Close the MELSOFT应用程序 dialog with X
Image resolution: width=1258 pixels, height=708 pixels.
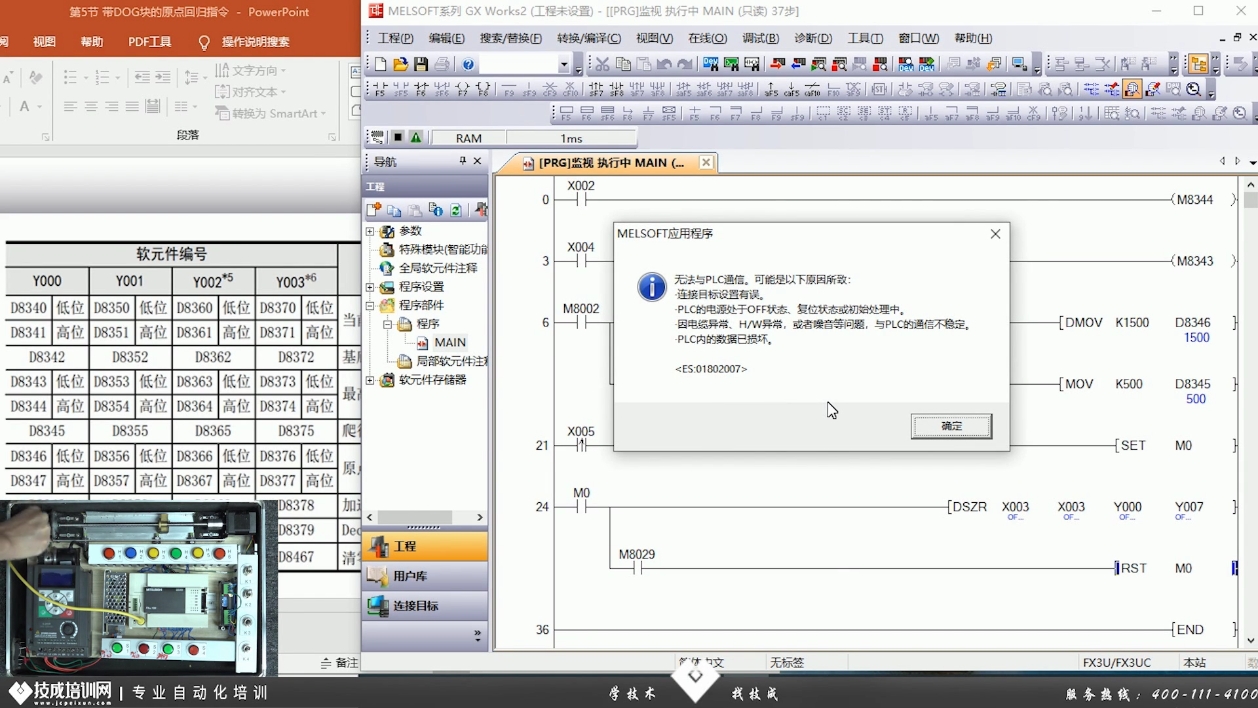pyautogui.click(x=995, y=234)
